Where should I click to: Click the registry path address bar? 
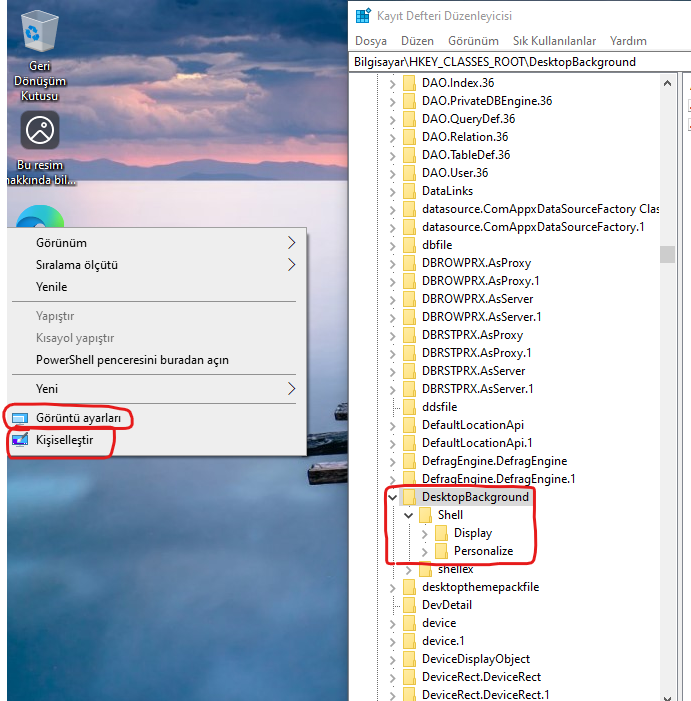[521, 62]
